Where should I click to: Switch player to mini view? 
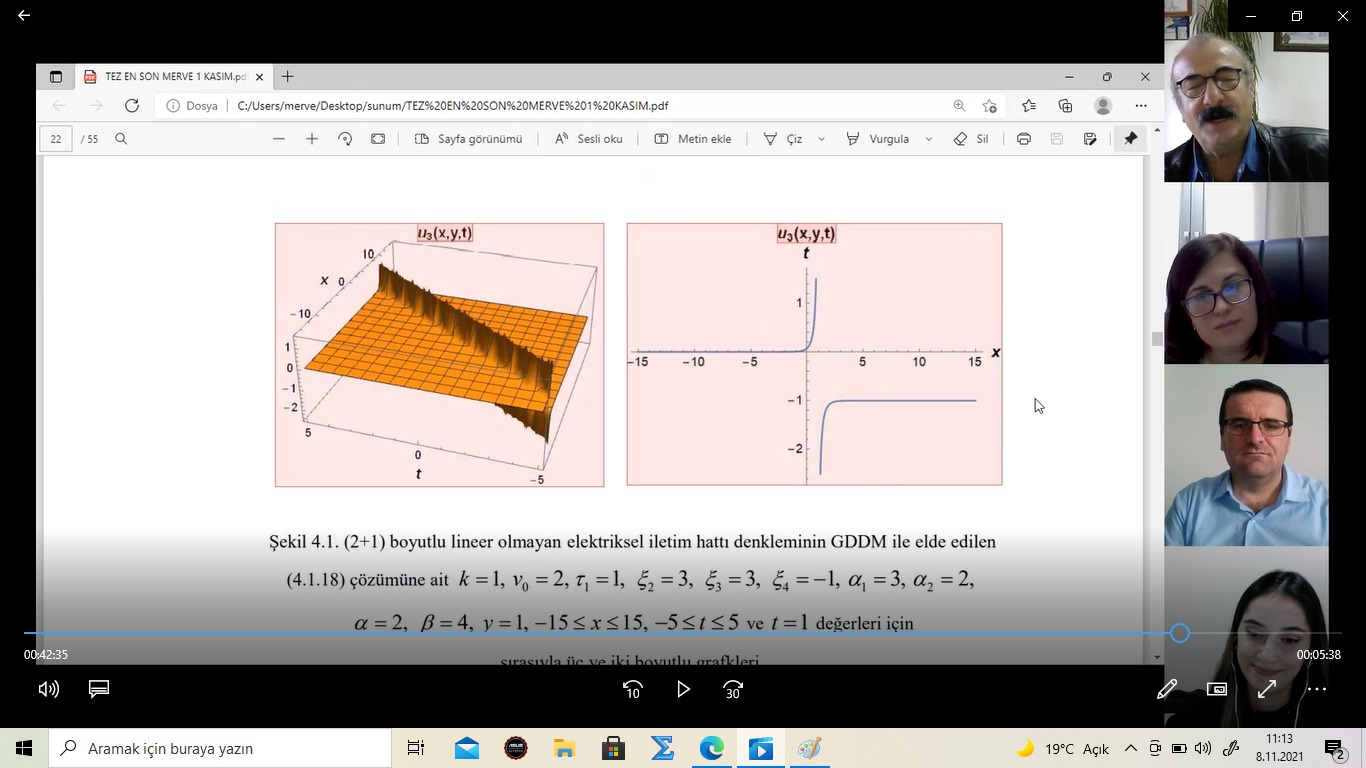point(1217,689)
